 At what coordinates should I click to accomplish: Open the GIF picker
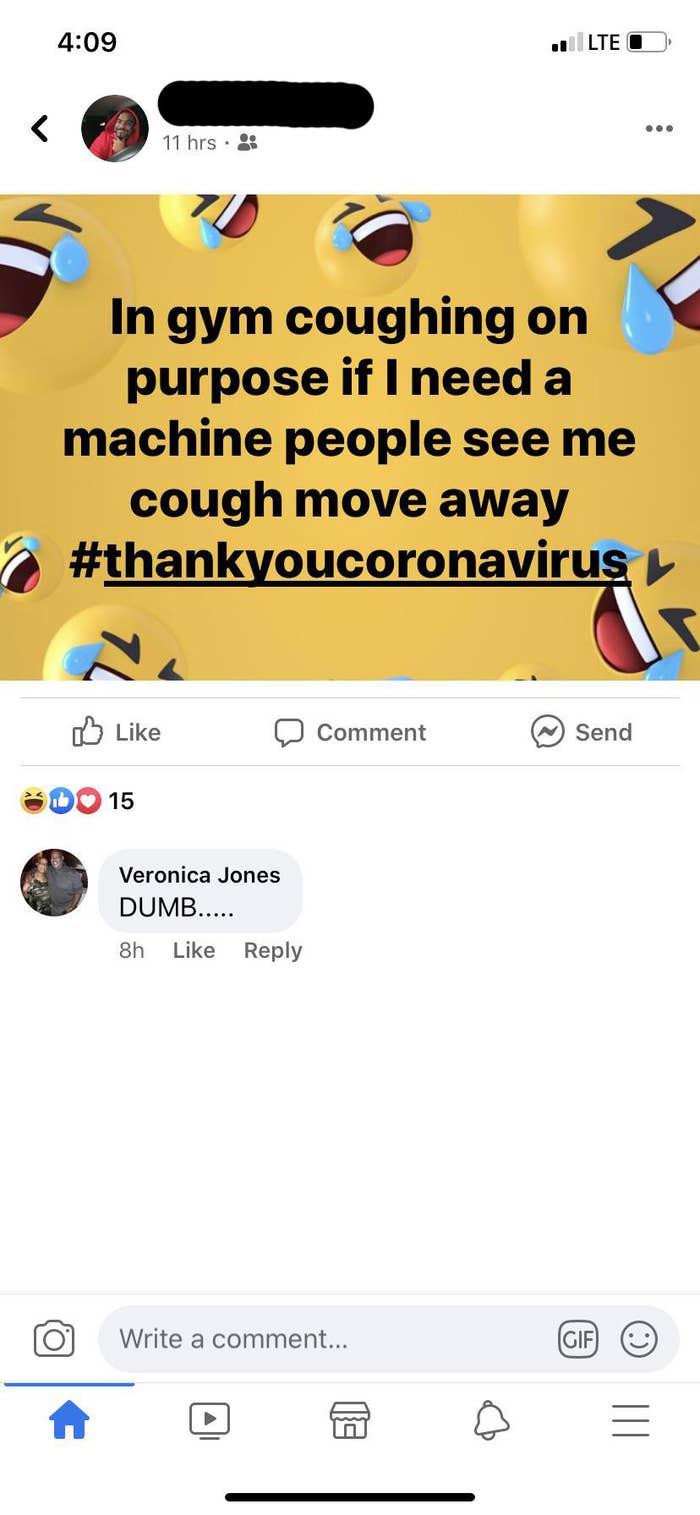click(578, 1338)
